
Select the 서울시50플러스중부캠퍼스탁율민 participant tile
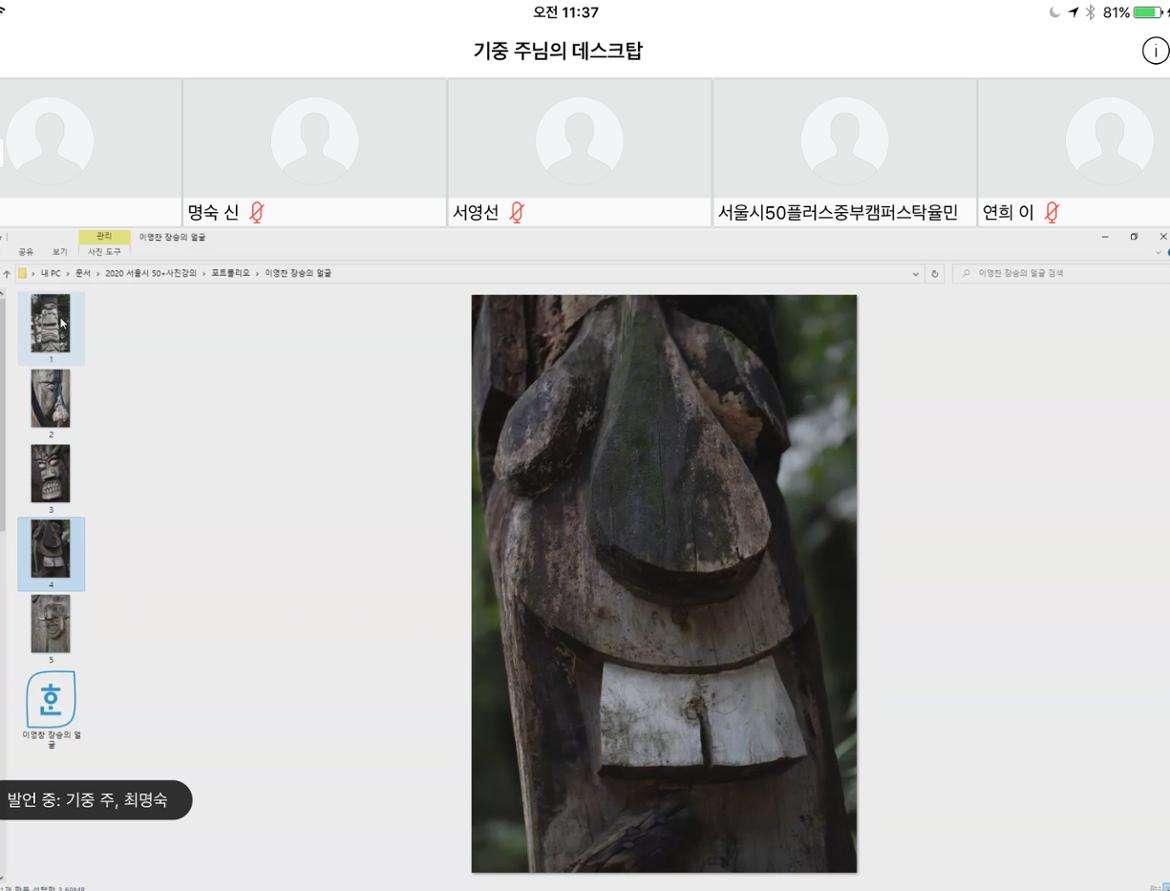pyautogui.click(x=844, y=152)
